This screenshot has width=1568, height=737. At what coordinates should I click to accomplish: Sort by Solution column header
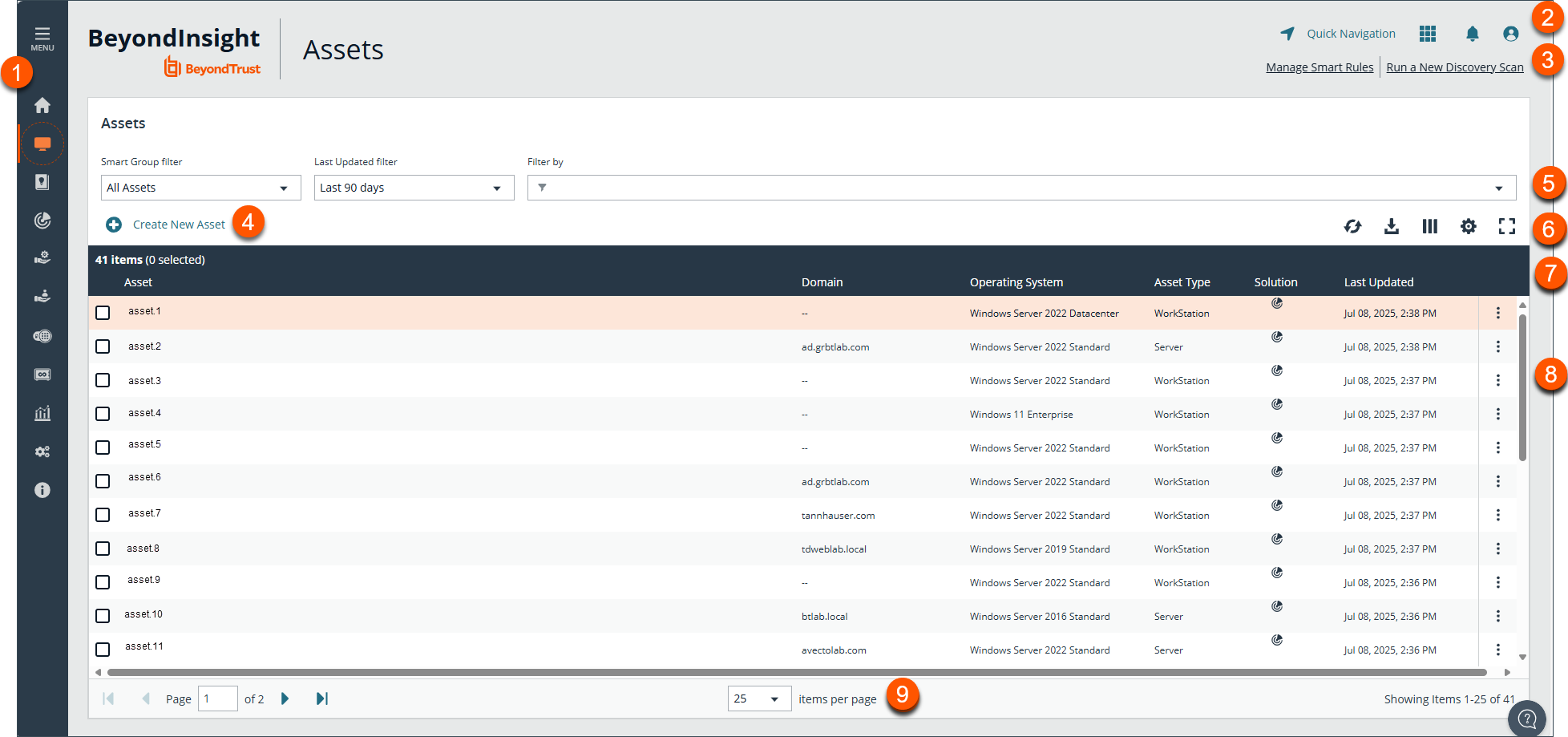click(x=1276, y=282)
